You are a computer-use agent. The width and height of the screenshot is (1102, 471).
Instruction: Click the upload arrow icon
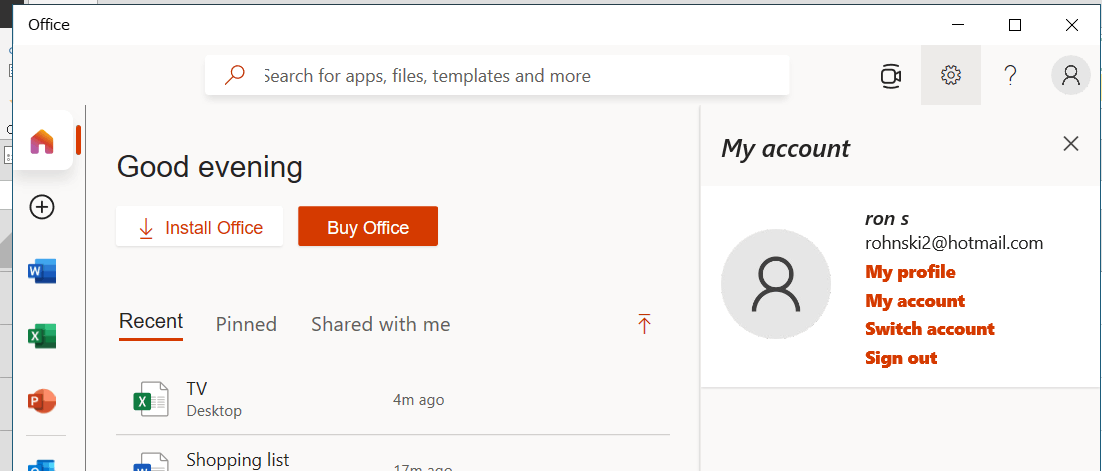click(644, 323)
